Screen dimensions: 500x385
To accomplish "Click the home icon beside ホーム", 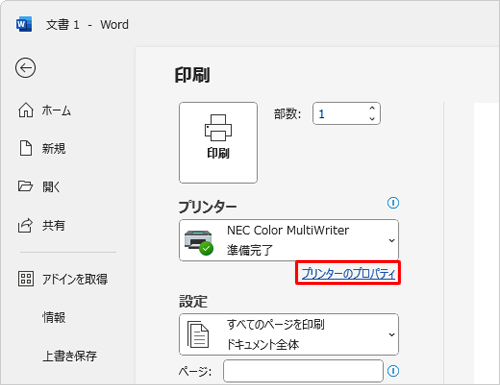I will (x=26, y=110).
